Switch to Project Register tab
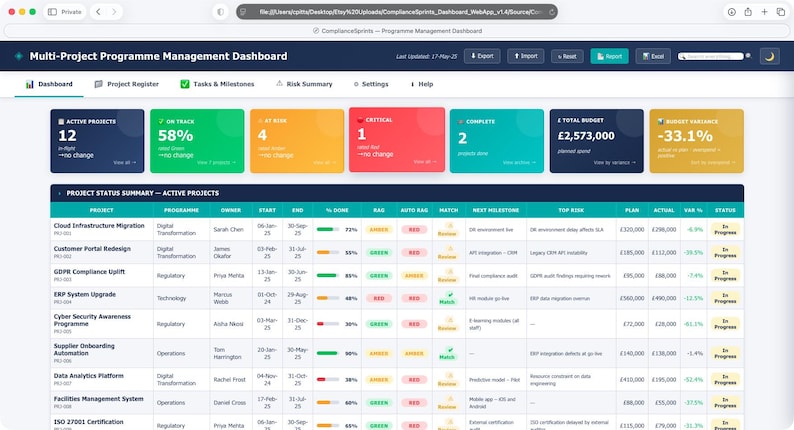 click(x=127, y=84)
